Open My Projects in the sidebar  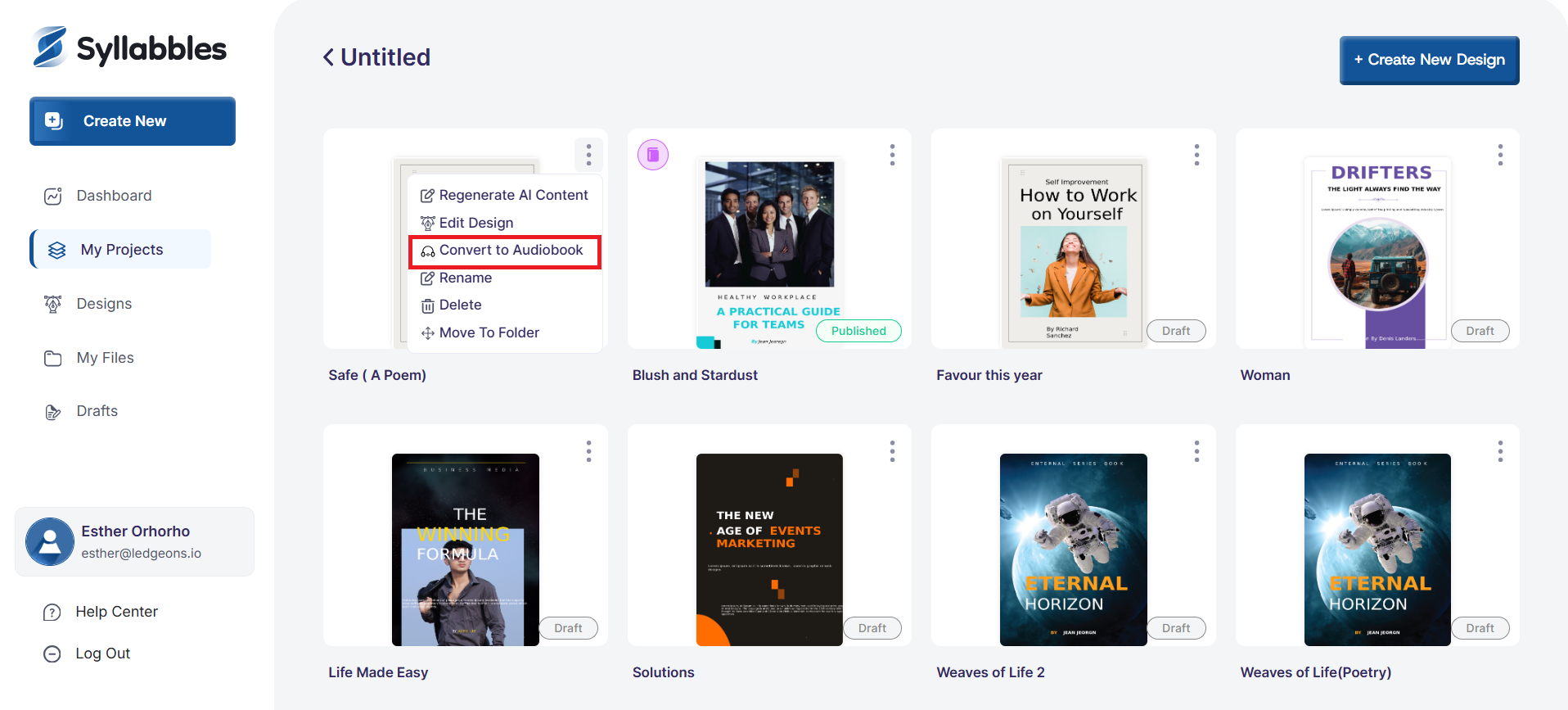coord(120,249)
